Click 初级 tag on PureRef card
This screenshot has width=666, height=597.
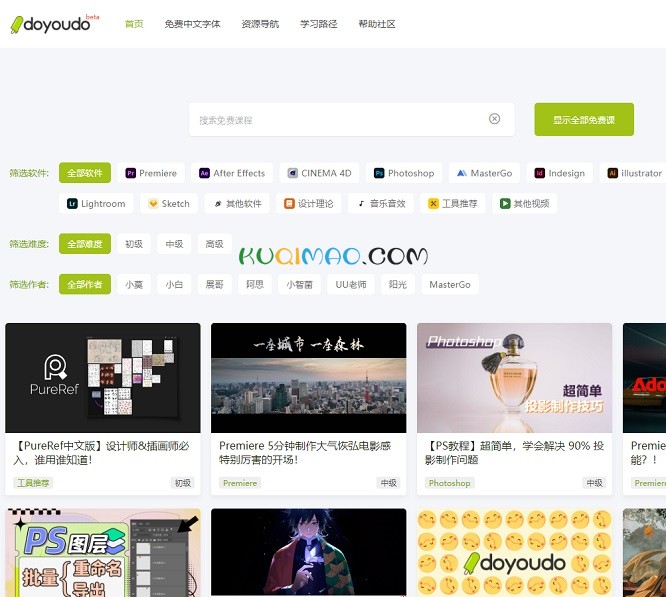183,483
